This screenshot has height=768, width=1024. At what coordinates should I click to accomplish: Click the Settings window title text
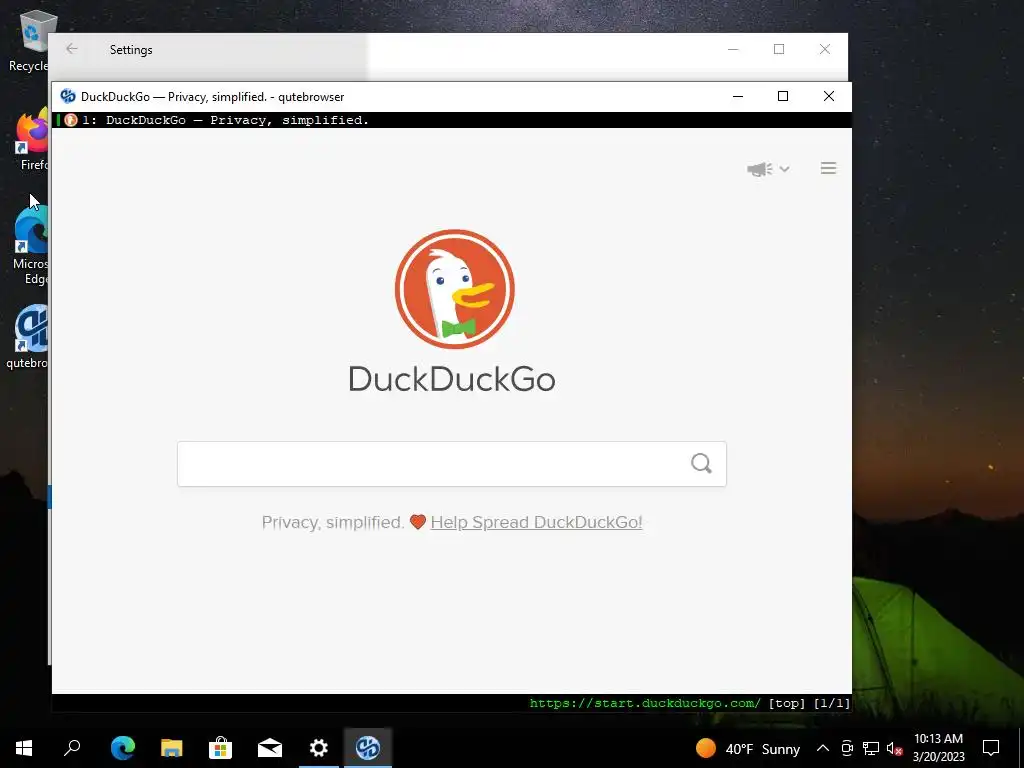[131, 50]
